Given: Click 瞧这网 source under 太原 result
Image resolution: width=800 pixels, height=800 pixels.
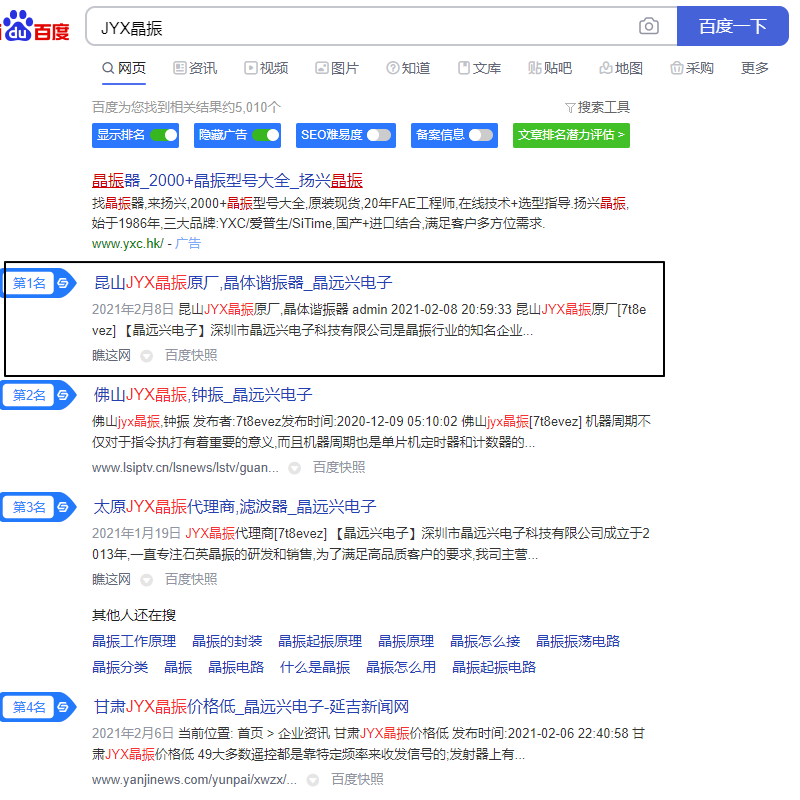Looking at the screenshot, I should 111,580.
